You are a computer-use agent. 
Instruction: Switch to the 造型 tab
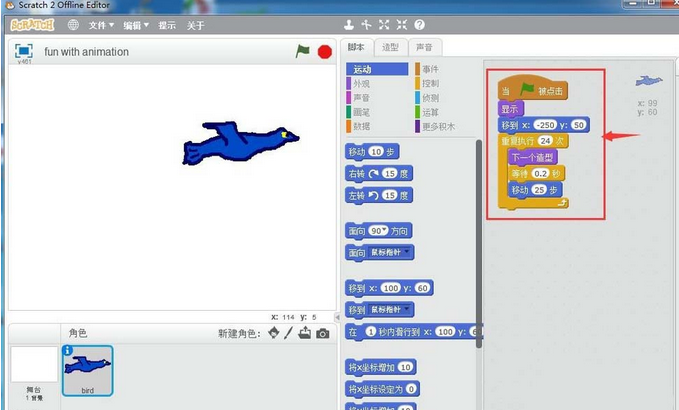391,47
